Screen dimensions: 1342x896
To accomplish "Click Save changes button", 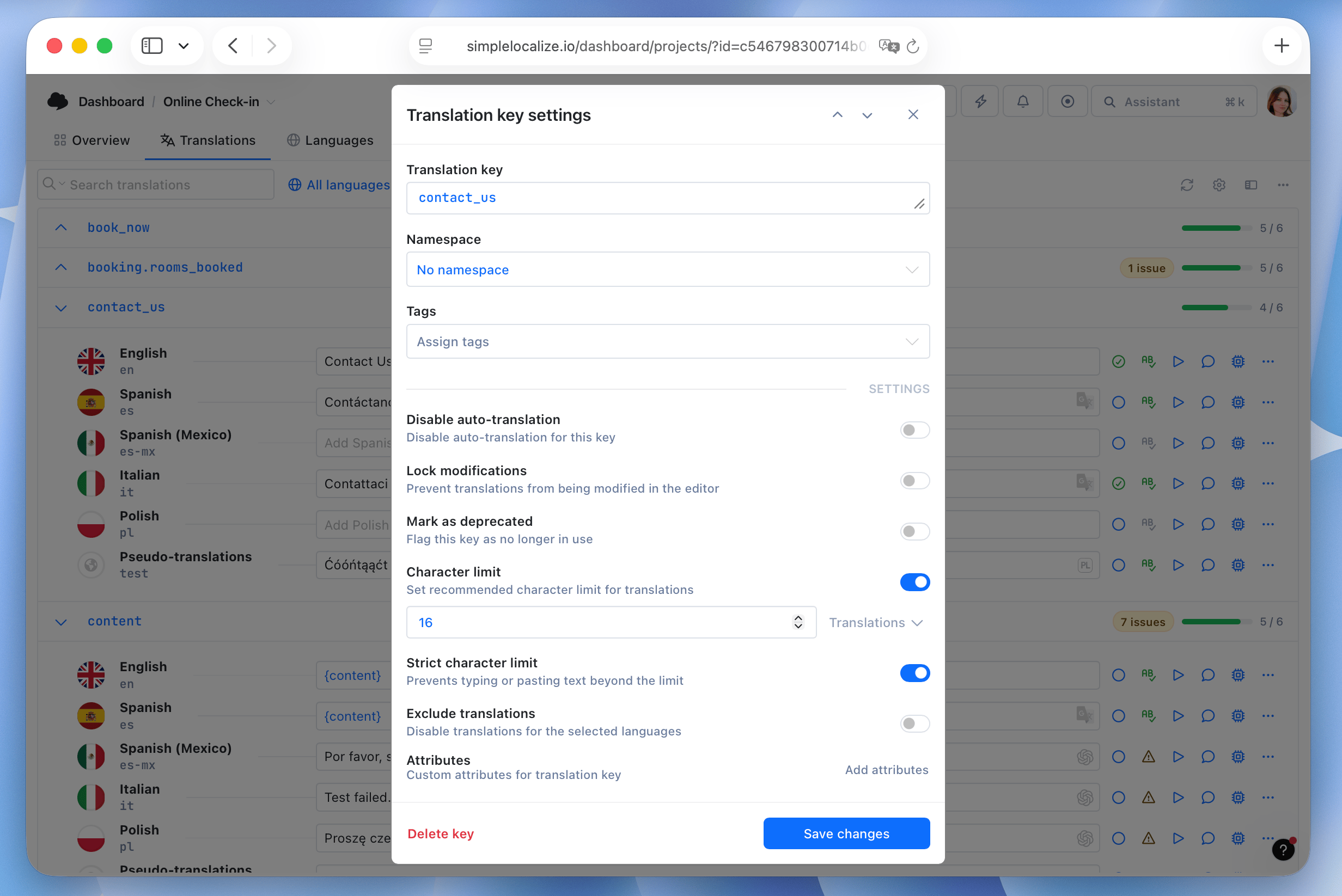I will coord(846,833).
